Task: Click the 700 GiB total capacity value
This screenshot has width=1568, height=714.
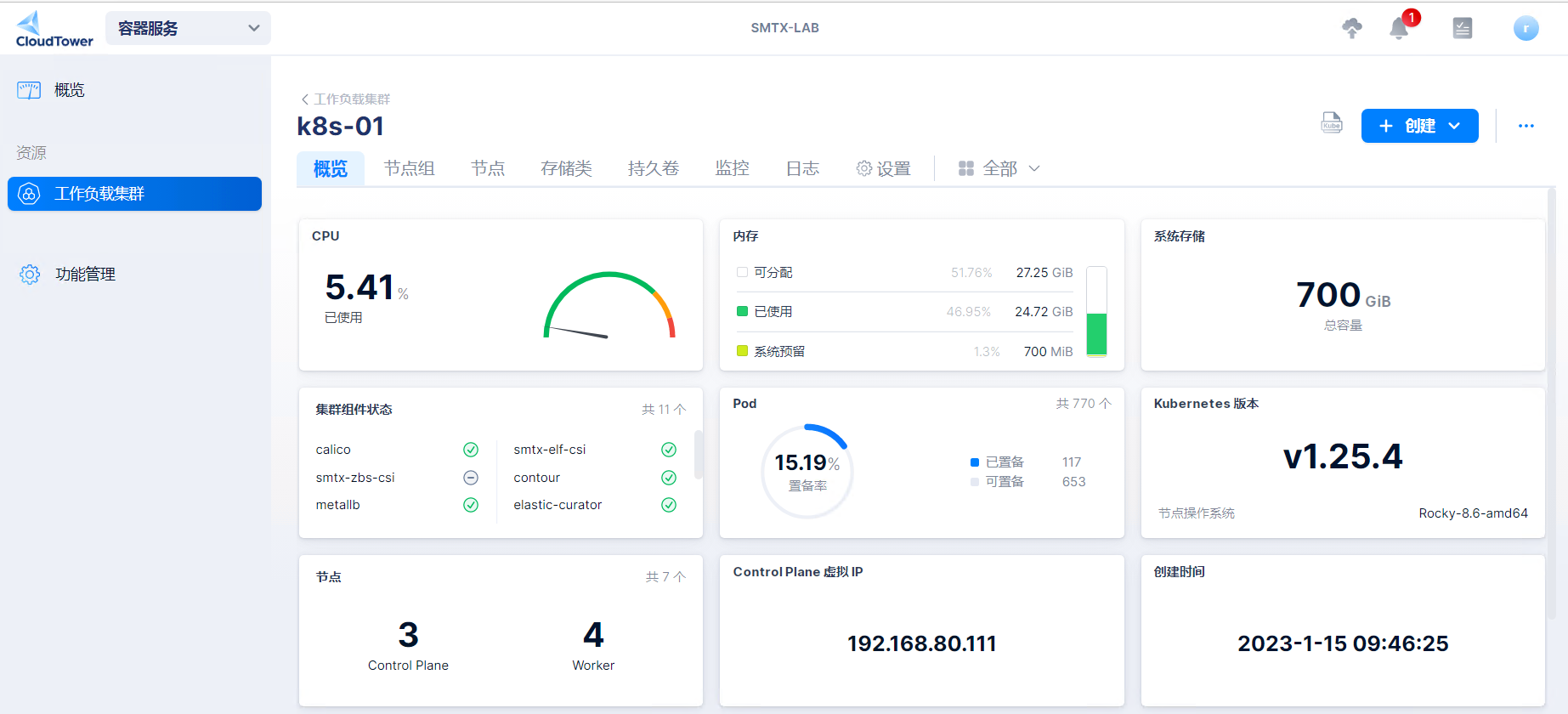Action: [1343, 295]
